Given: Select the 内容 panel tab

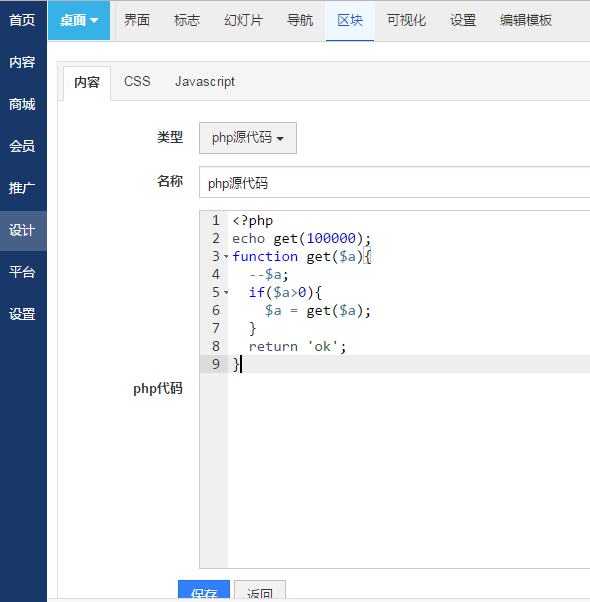Looking at the screenshot, I should pyautogui.click(x=87, y=83).
